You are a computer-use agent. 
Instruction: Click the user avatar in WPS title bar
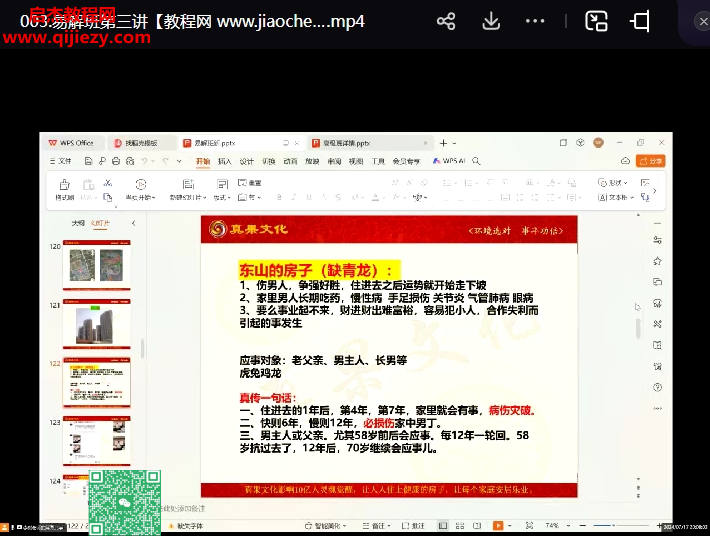(599, 143)
